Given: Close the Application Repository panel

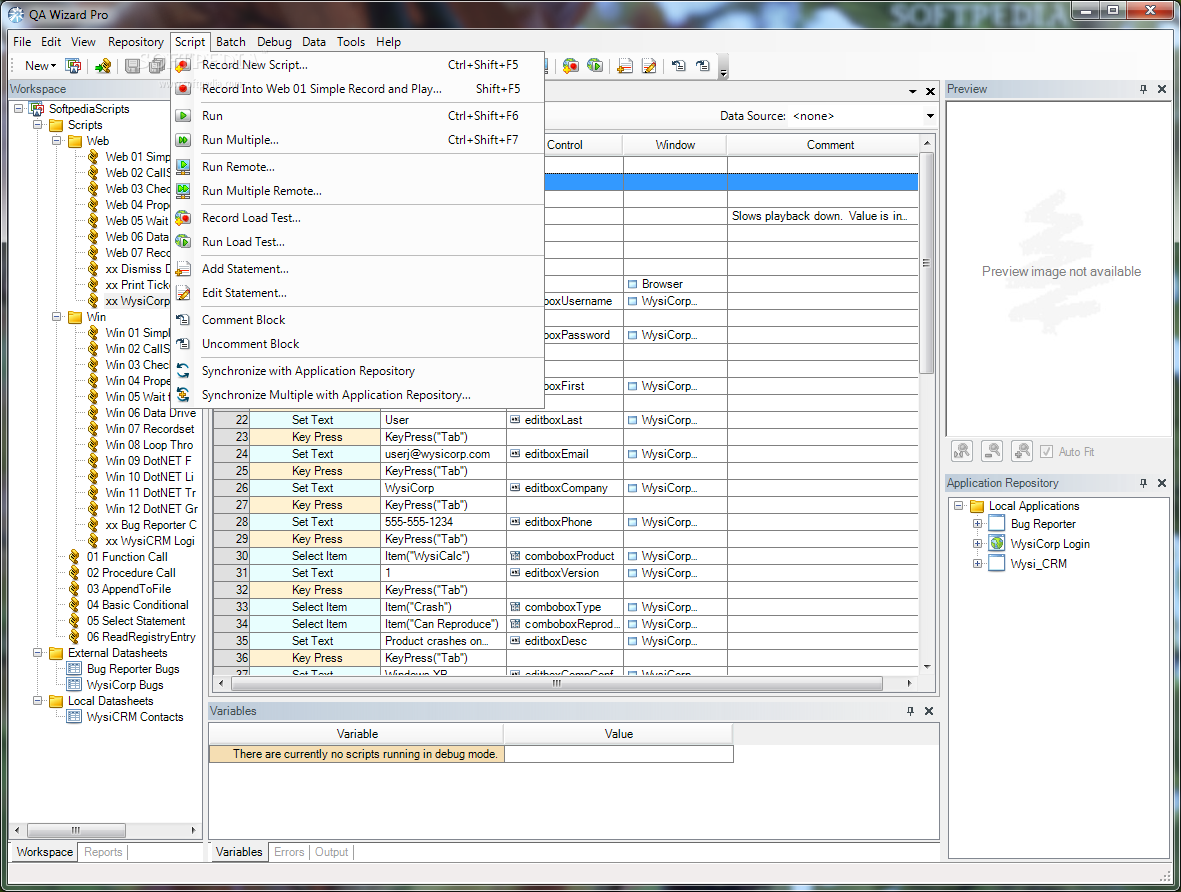Looking at the screenshot, I should 1161,483.
